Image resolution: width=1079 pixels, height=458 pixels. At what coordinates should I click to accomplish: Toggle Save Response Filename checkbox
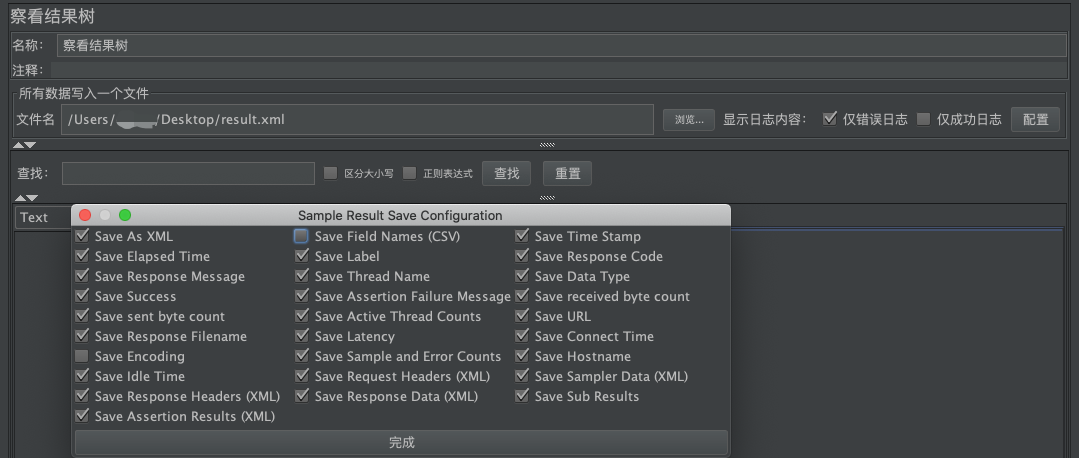pos(82,336)
